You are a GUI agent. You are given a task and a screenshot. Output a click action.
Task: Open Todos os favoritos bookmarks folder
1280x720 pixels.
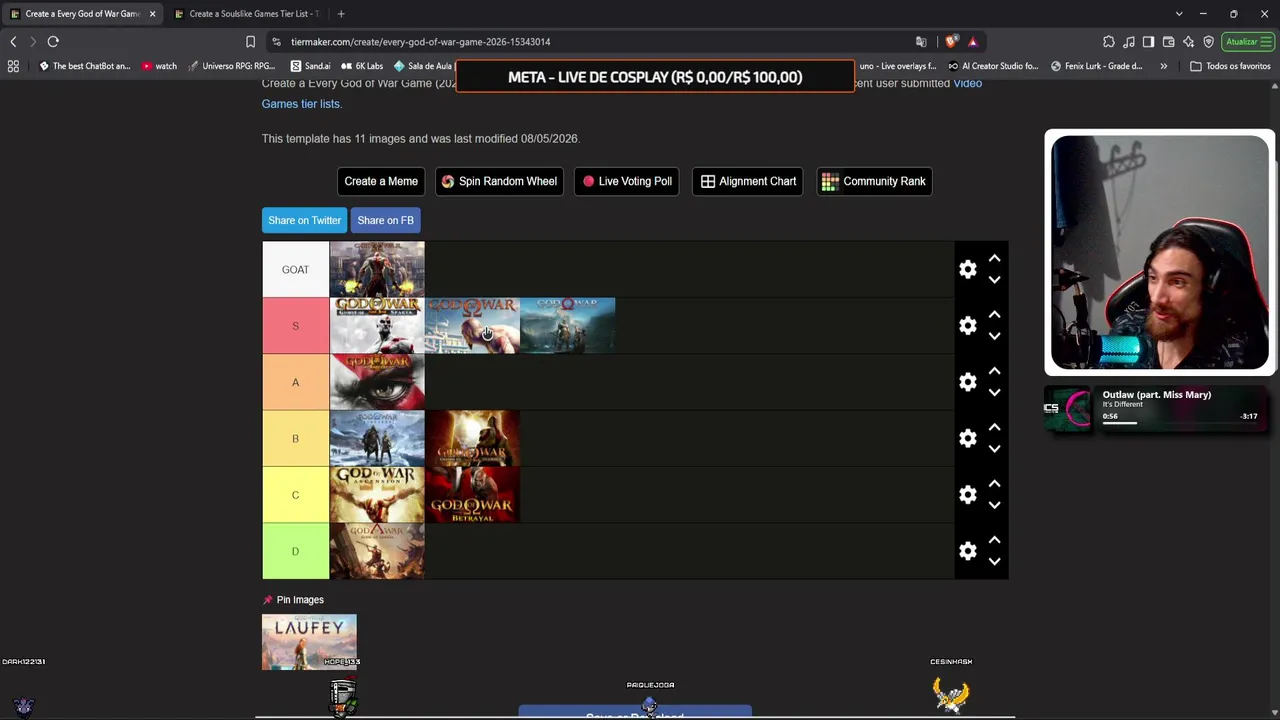click(x=1230, y=66)
